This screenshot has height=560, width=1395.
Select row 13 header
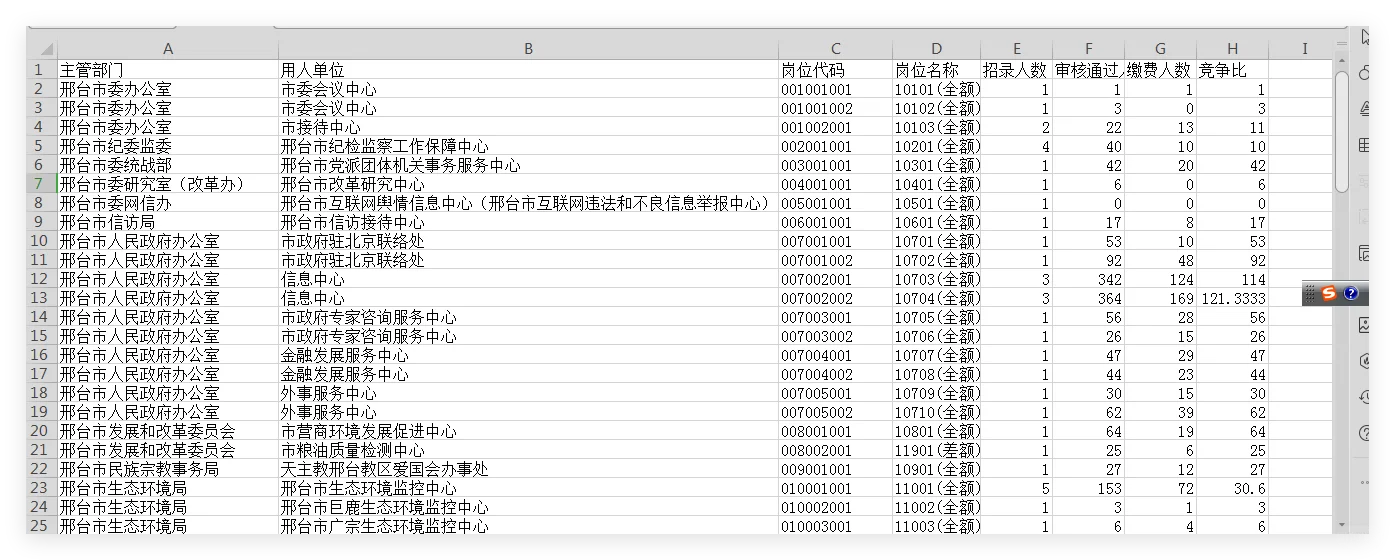coord(42,298)
